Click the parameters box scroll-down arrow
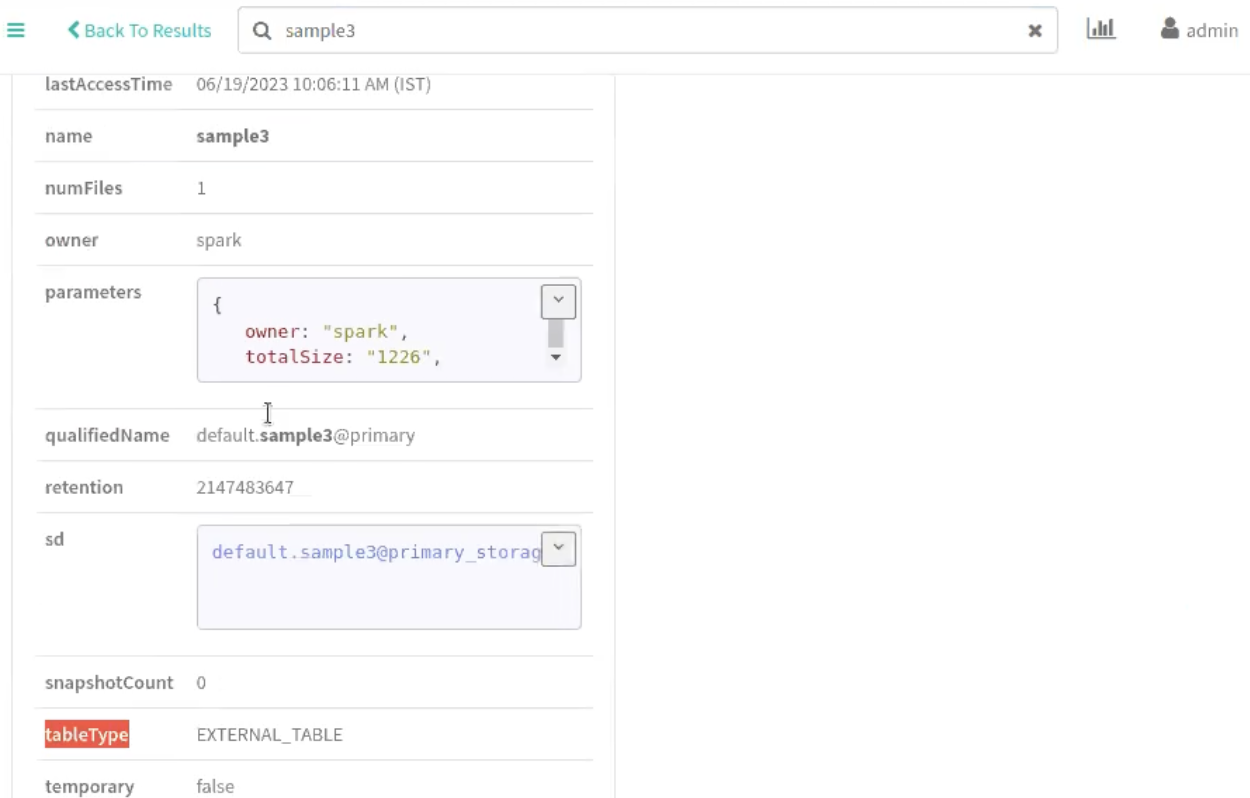Screen dimensions: 1250x798 point(556,358)
